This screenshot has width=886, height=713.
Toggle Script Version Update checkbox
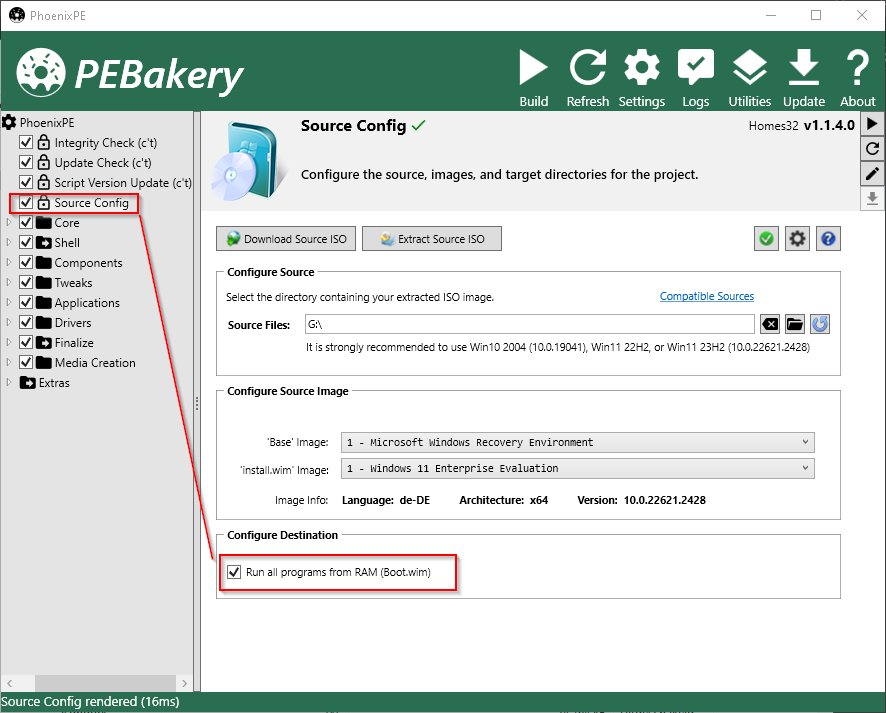[26, 182]
